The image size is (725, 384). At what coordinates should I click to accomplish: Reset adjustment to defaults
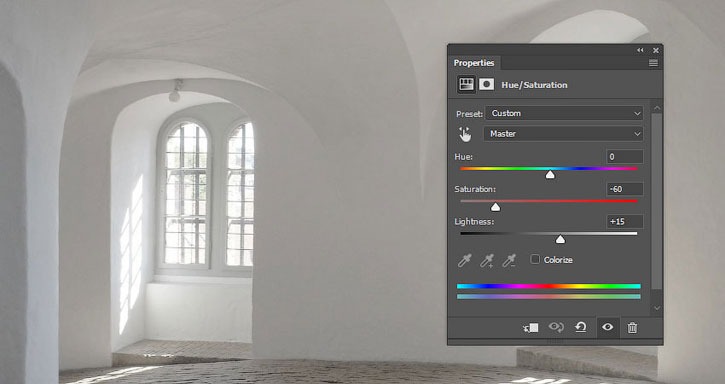tap(581, 327)
